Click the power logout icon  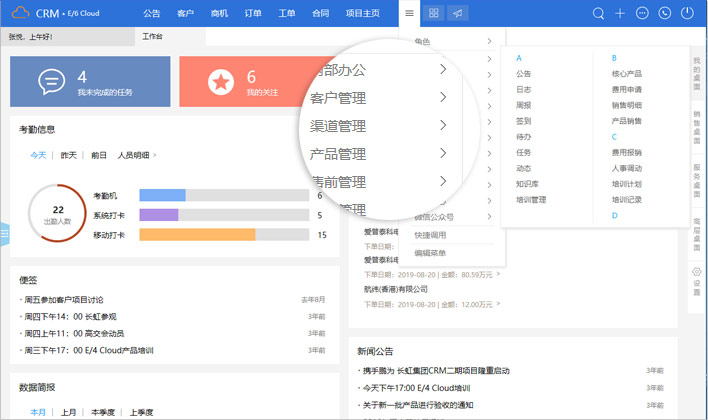pyautogui.click(x=687, y=13)
